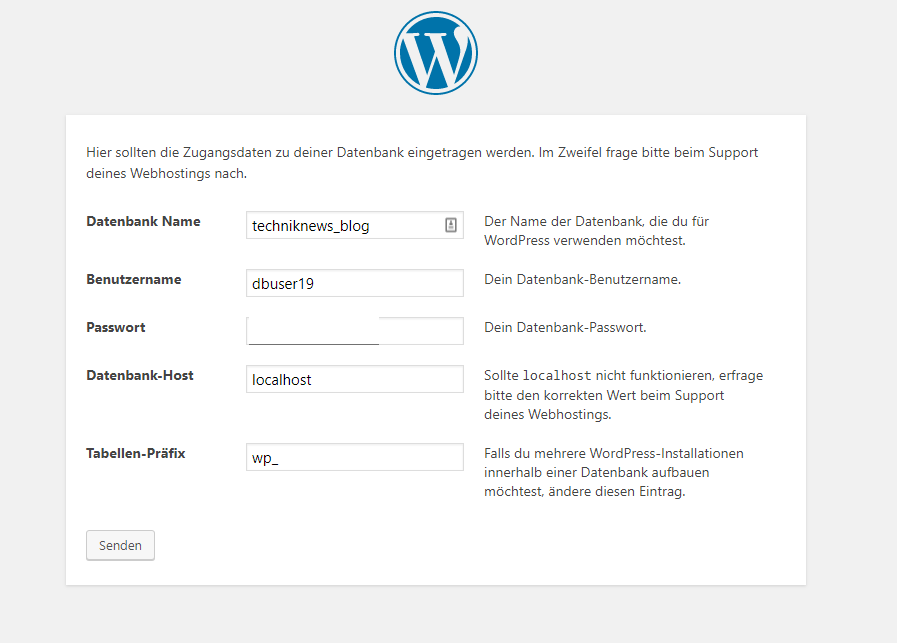Click the 'Dein Datenbank-Passwort.' description text
This screenshot has width=897, height=643.
565,327
